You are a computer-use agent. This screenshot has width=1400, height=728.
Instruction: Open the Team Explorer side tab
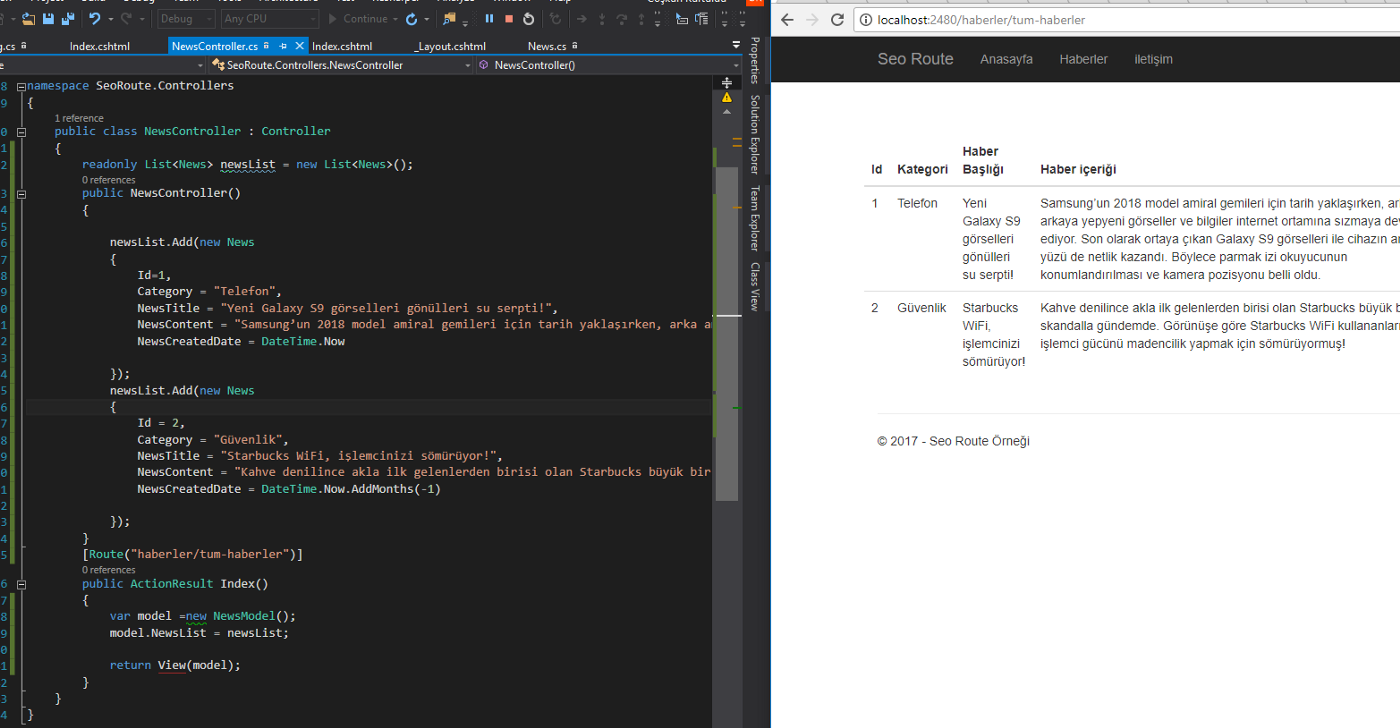tap(755, 218)
